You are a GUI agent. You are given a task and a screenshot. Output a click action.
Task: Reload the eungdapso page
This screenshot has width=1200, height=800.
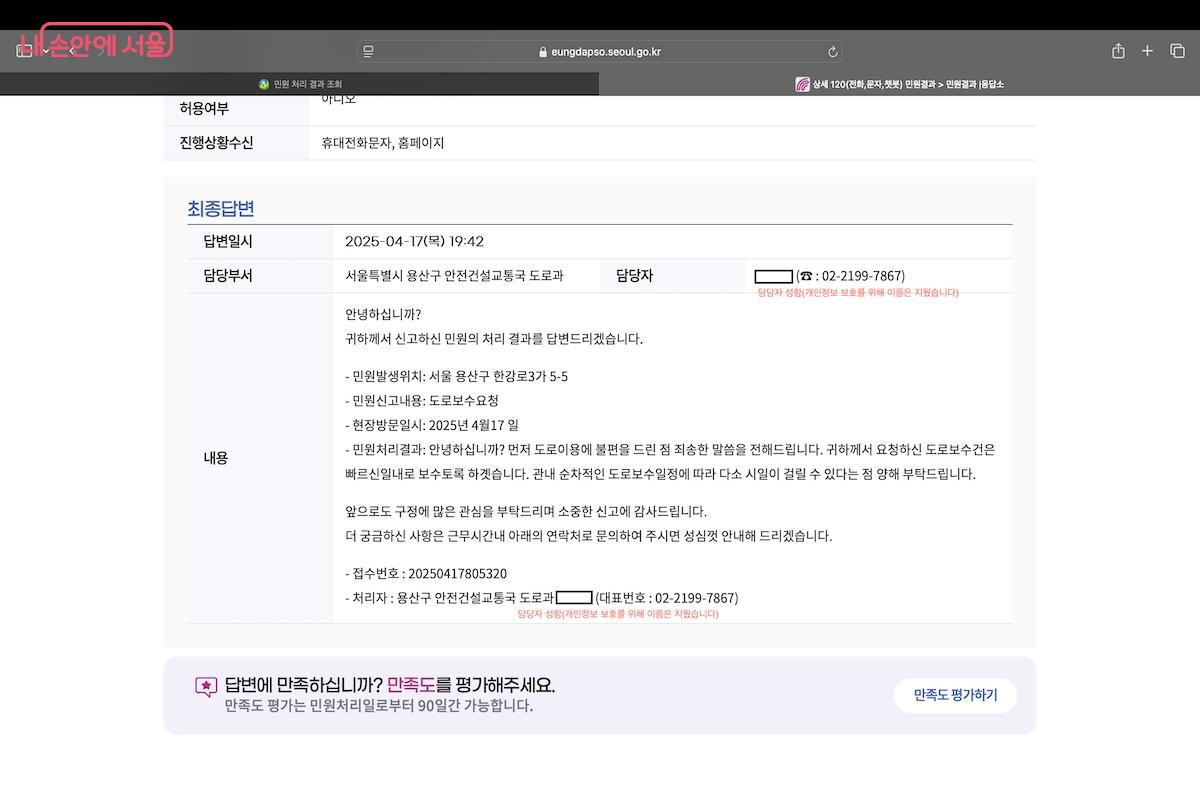(x=832, y=51)
